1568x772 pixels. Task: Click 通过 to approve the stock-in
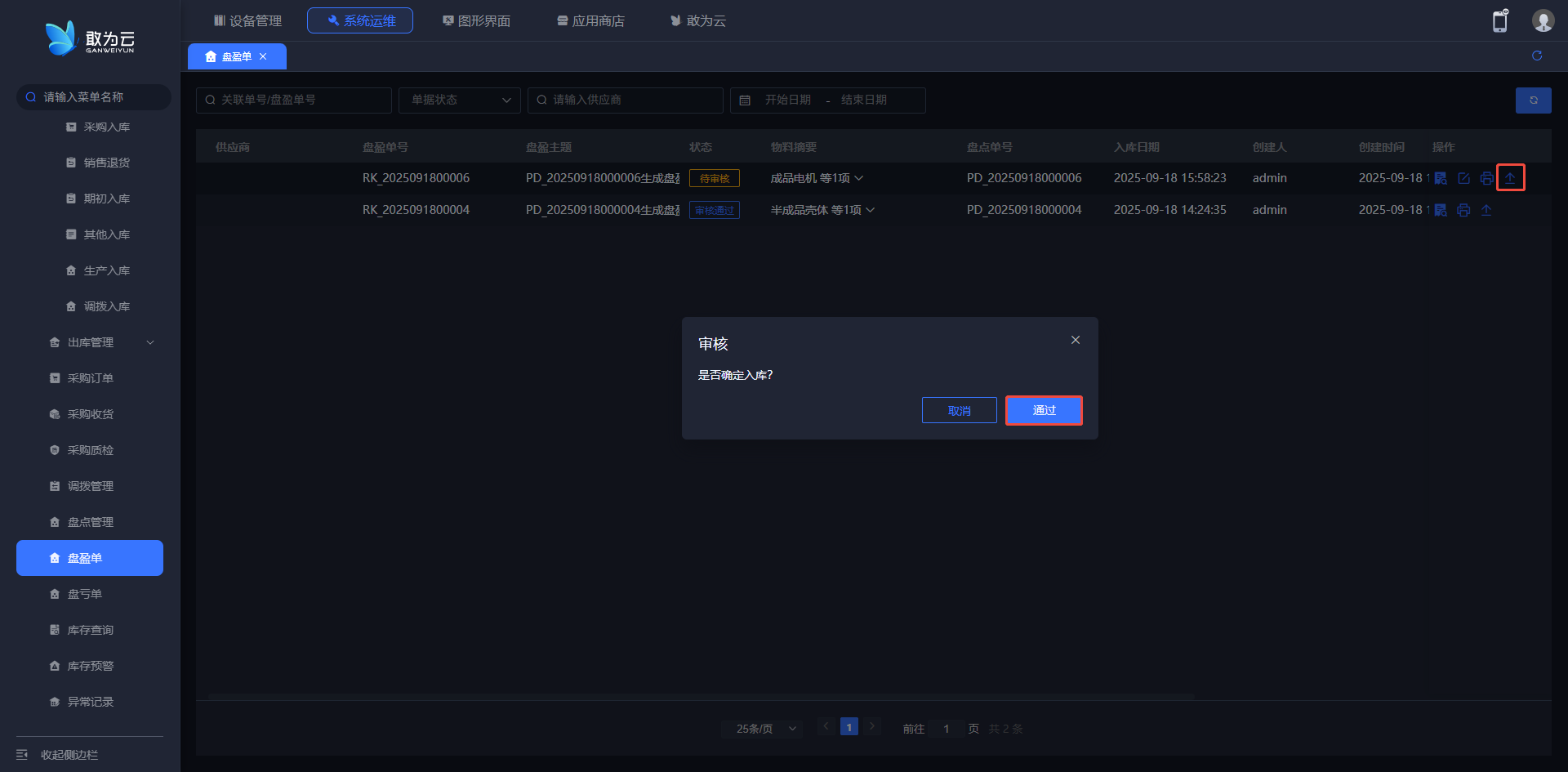pyautogui.click(x=1044, y=410)
